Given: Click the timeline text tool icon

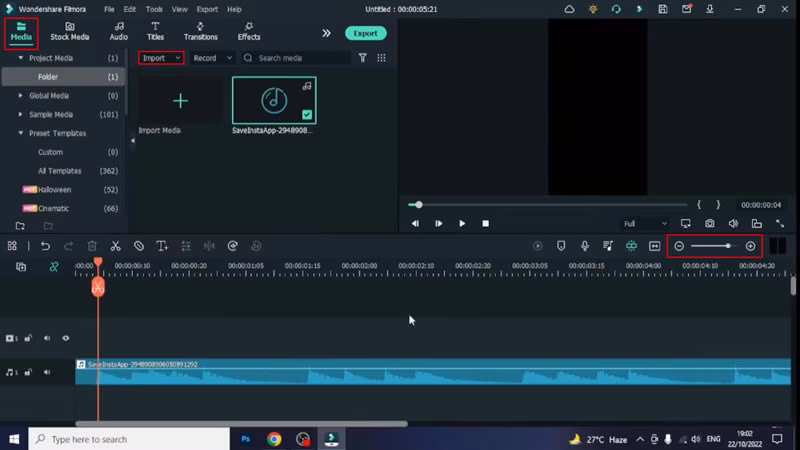Looking at the screenshot, I should pyautogui.click(x=162, y=246).
